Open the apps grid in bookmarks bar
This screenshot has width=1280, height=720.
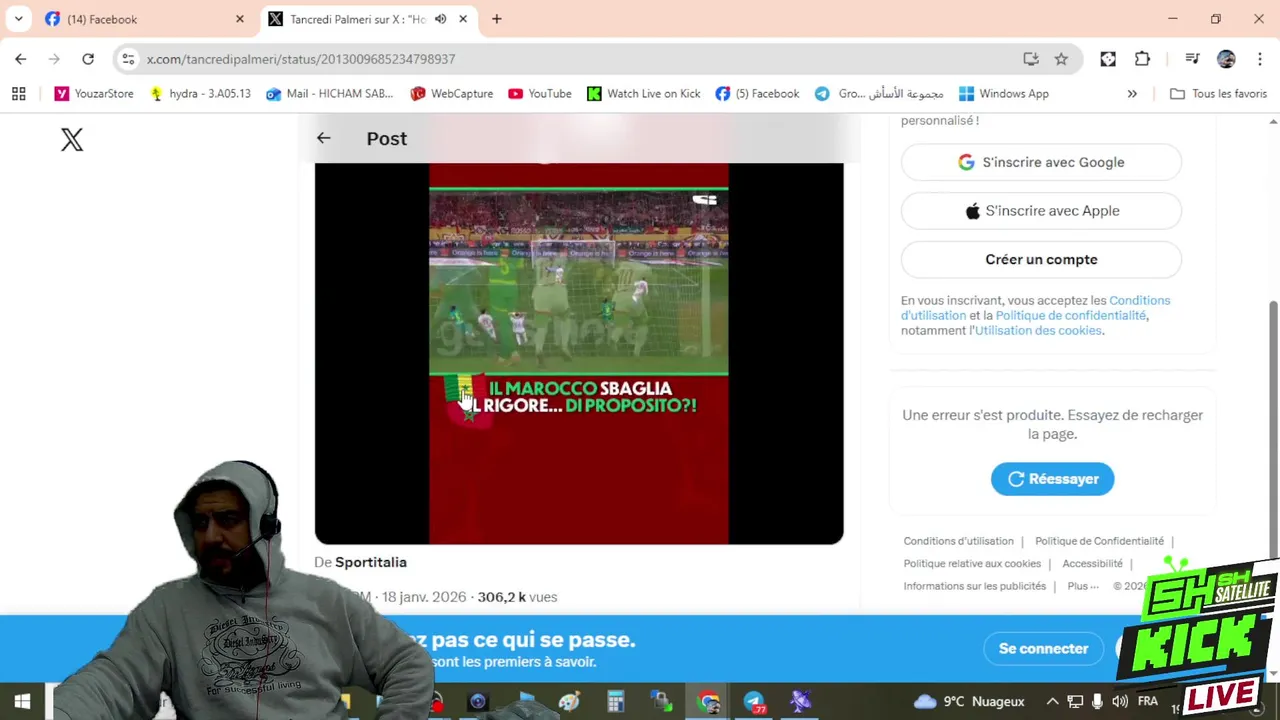tap(18, 94)
